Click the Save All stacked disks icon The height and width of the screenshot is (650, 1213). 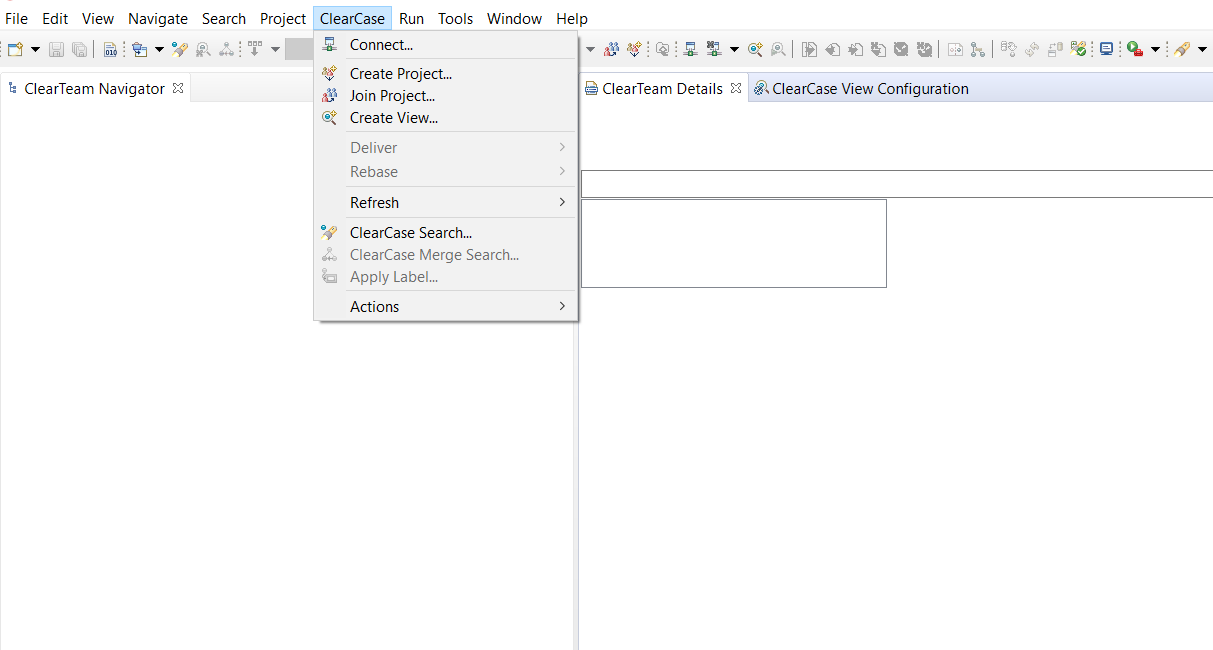[x=79, y=49]
